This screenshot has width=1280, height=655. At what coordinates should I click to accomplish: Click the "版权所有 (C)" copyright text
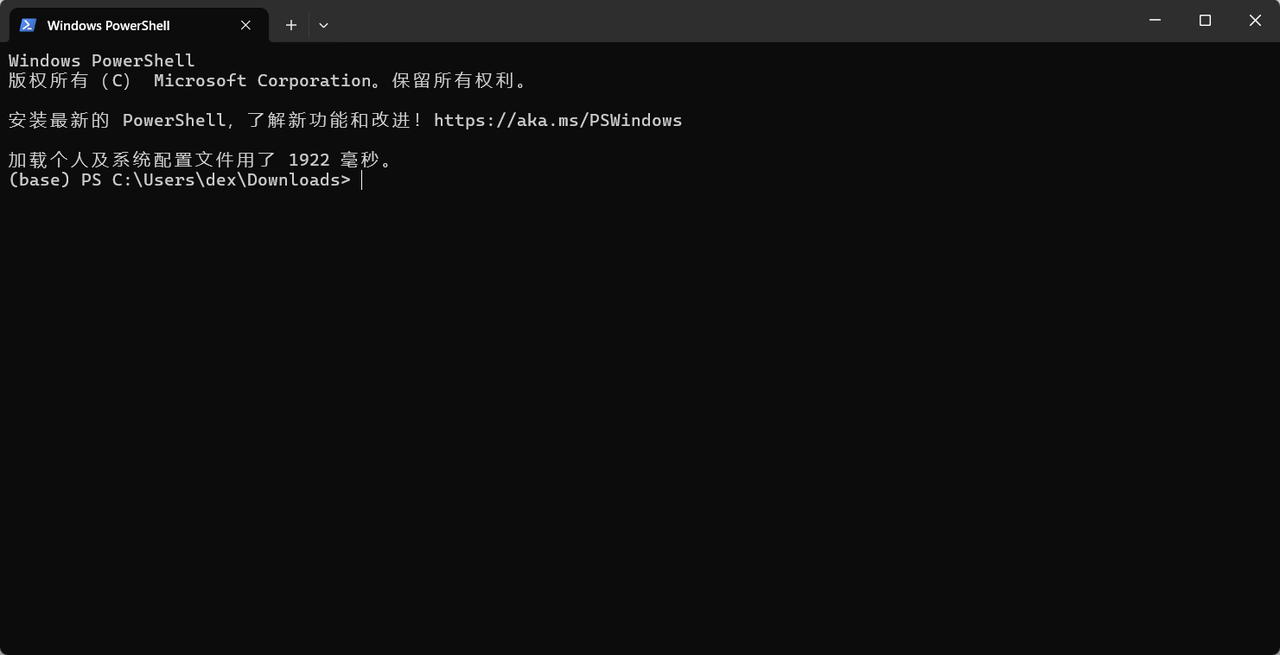[69, 81]
